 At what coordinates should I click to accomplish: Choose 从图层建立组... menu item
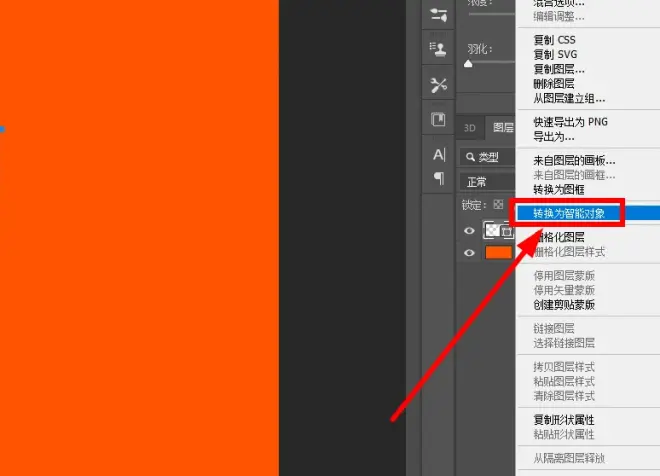[x=569, y=98]
